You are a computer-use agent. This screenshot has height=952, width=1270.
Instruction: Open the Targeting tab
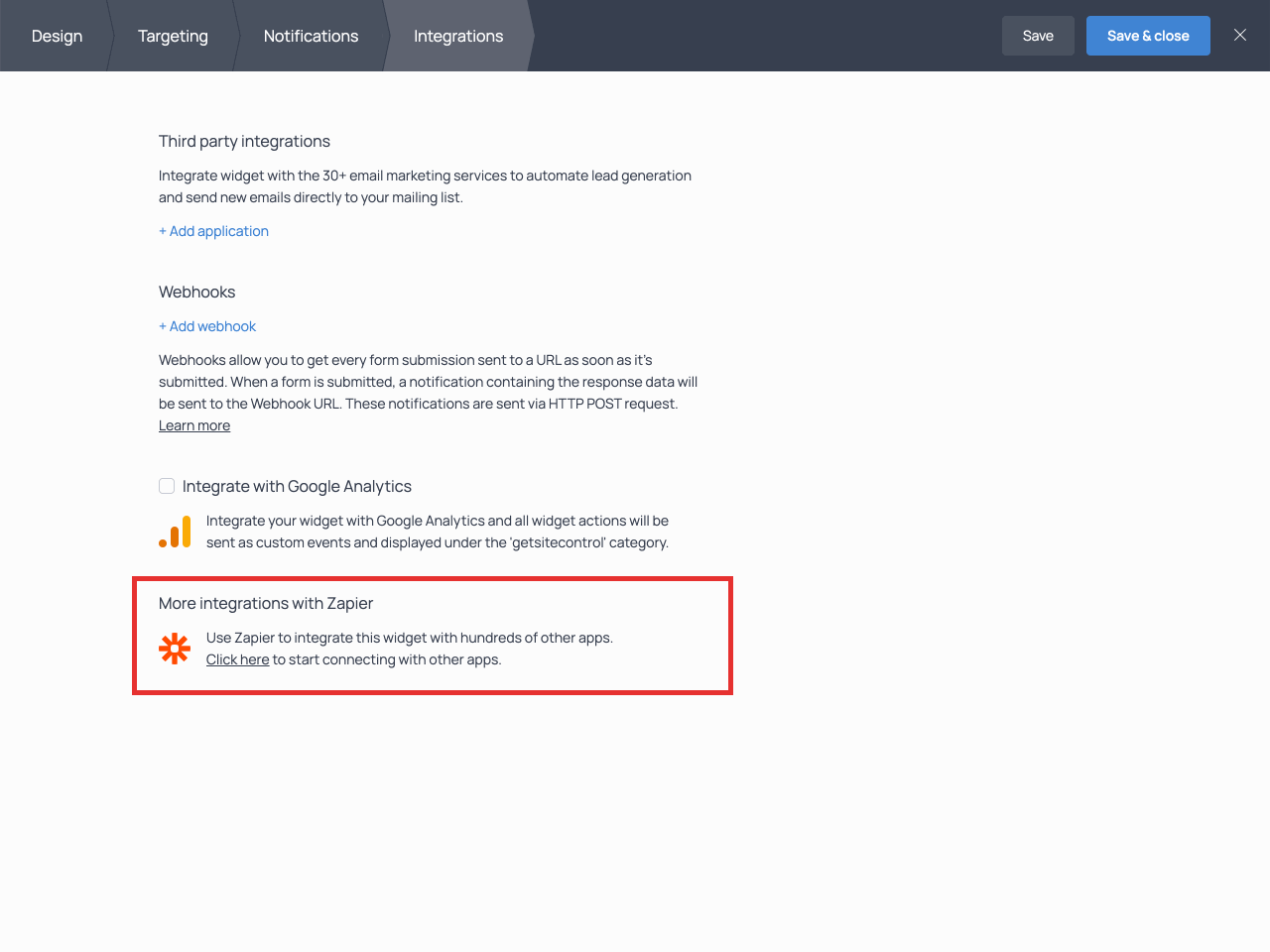point(173,36)
